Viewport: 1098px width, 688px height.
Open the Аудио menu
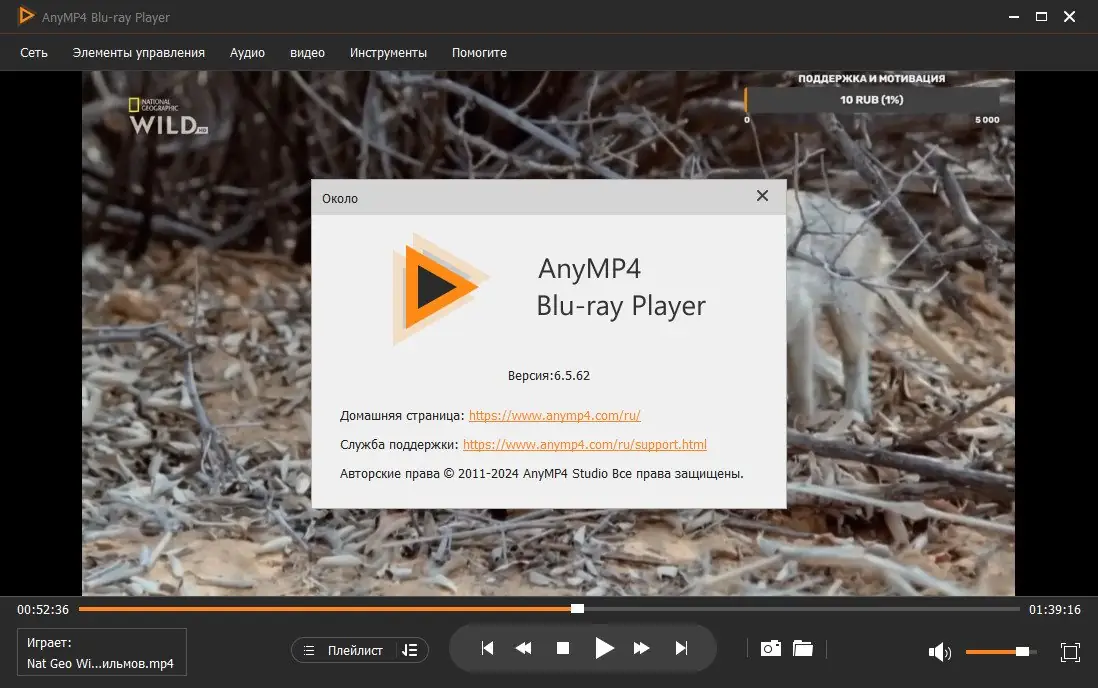(247, 52)
